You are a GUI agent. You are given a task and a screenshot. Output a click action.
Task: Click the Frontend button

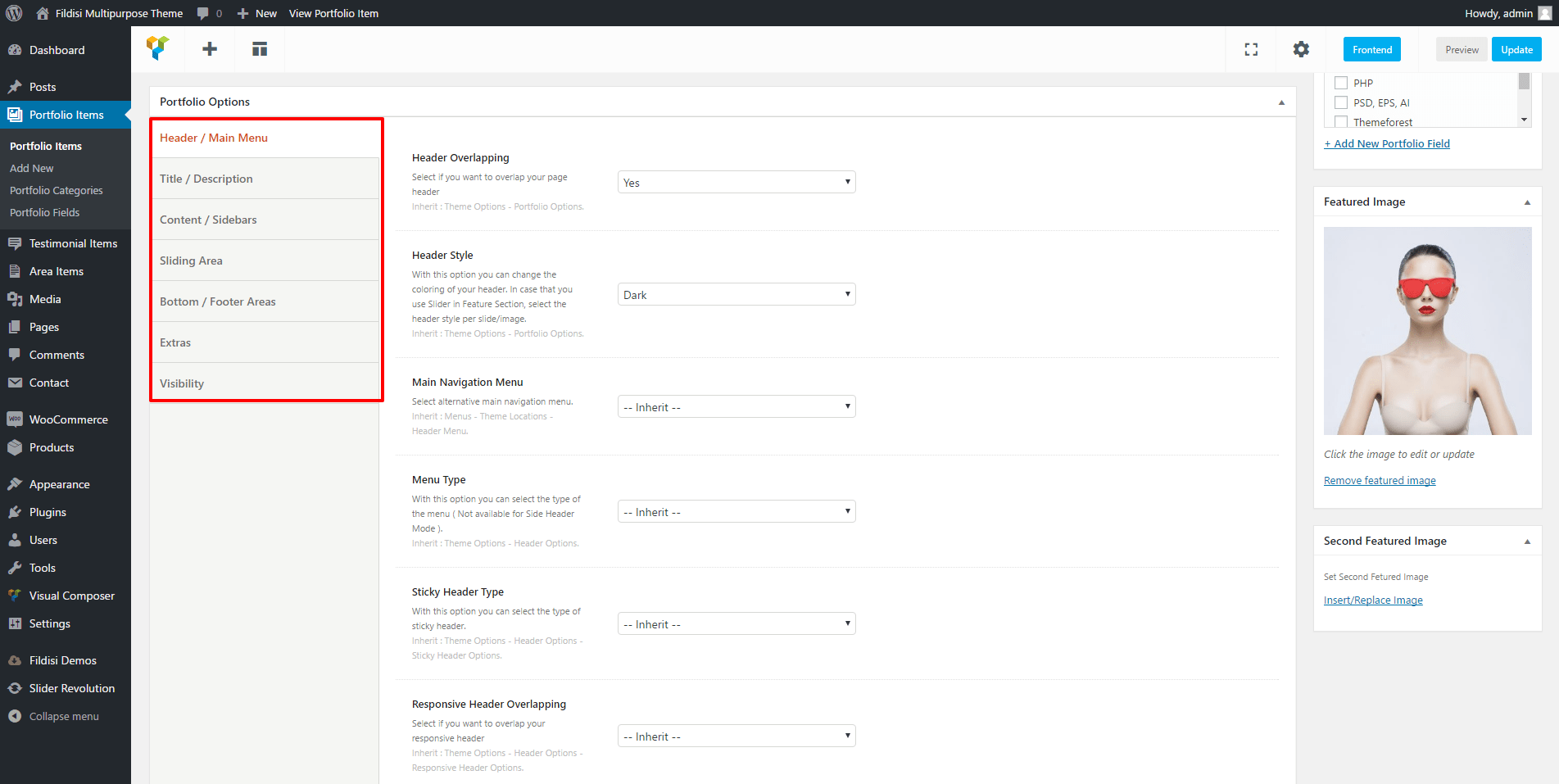pyautogui.click(x=1372, y=49)
